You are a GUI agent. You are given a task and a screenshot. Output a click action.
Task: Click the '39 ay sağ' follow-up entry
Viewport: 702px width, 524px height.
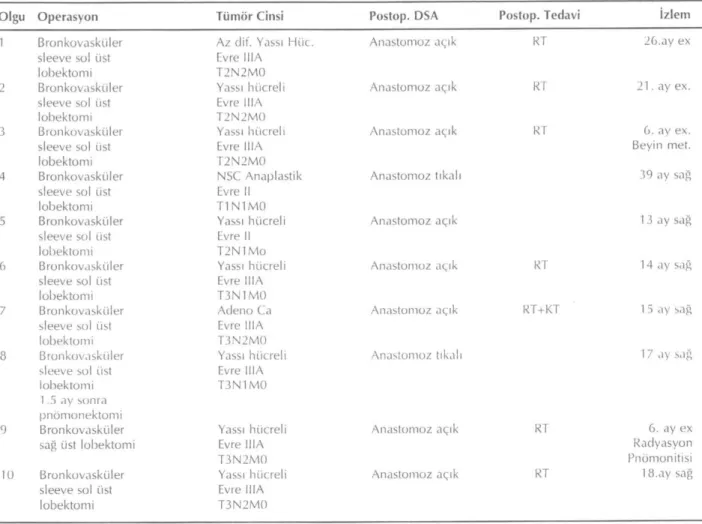[665, 175]
